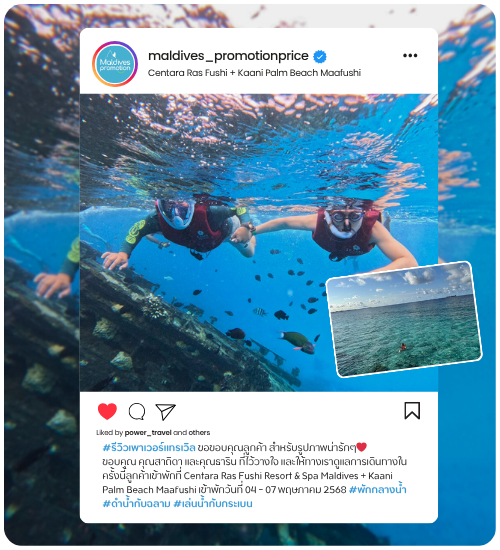The image size is (500, 550).
Task: Tap the paper plane share icon
Action: [165, 411]
